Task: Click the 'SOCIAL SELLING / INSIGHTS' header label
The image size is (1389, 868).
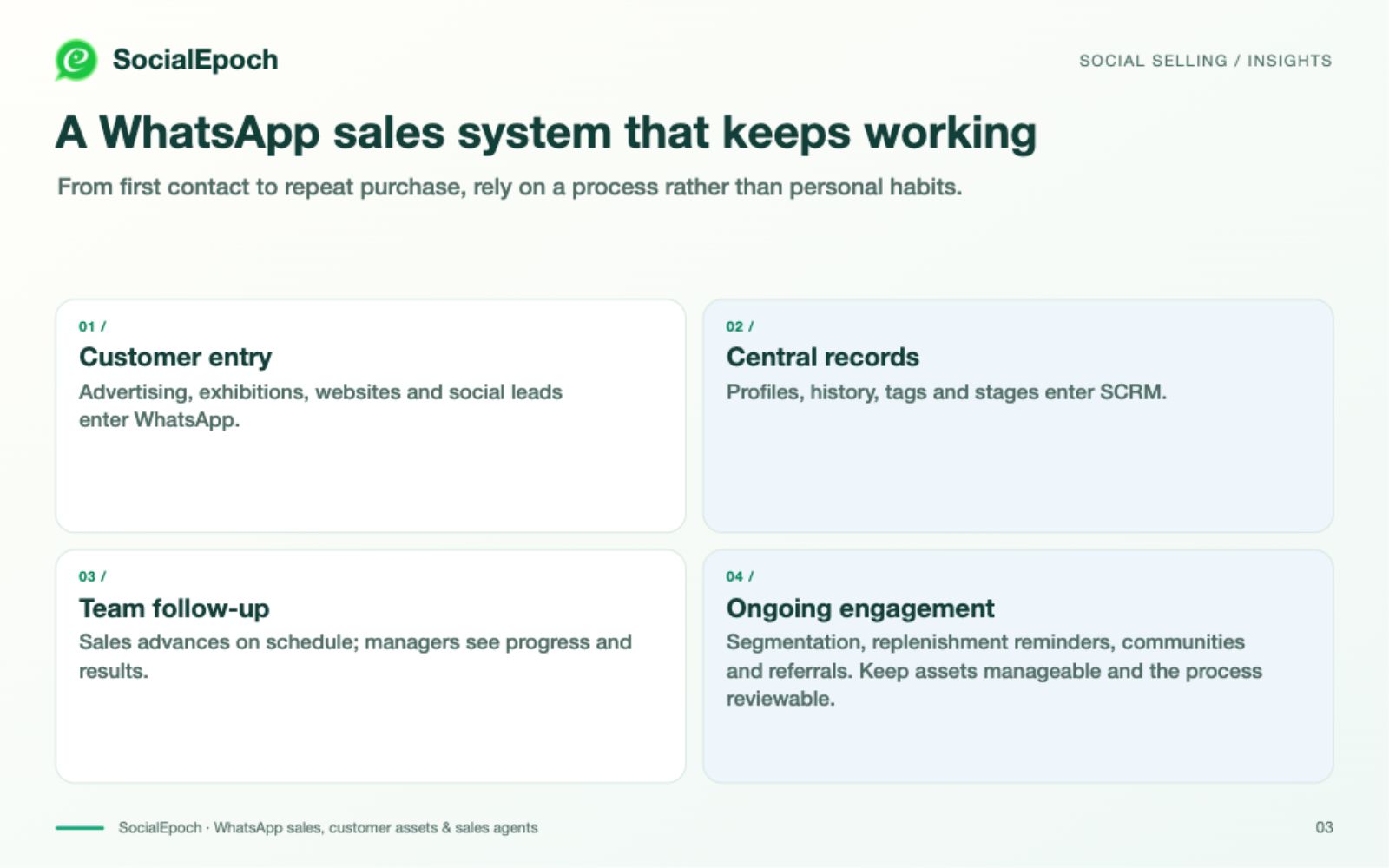Action: (1205, 61)
